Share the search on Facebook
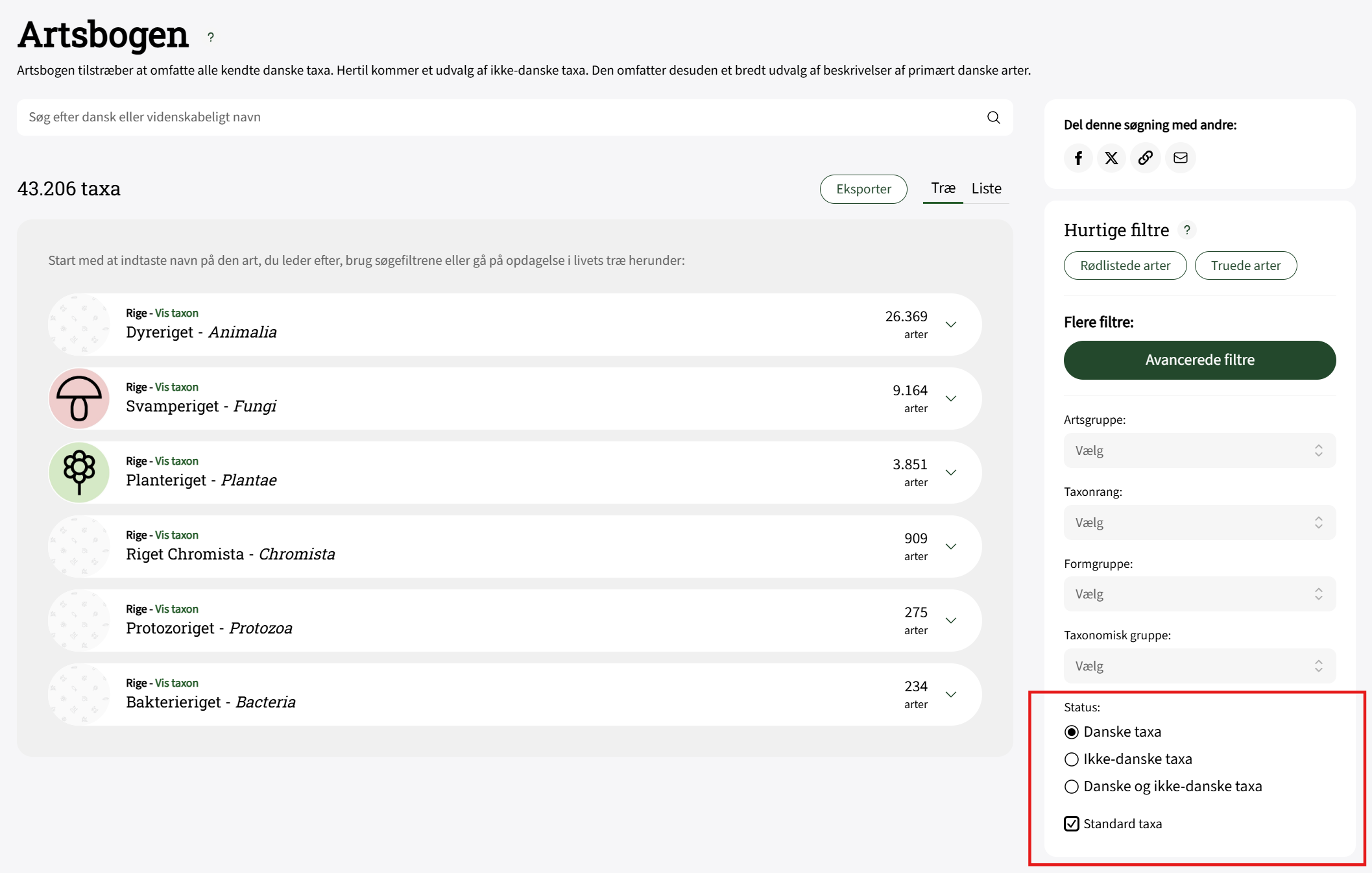 tap(1078, 158)
